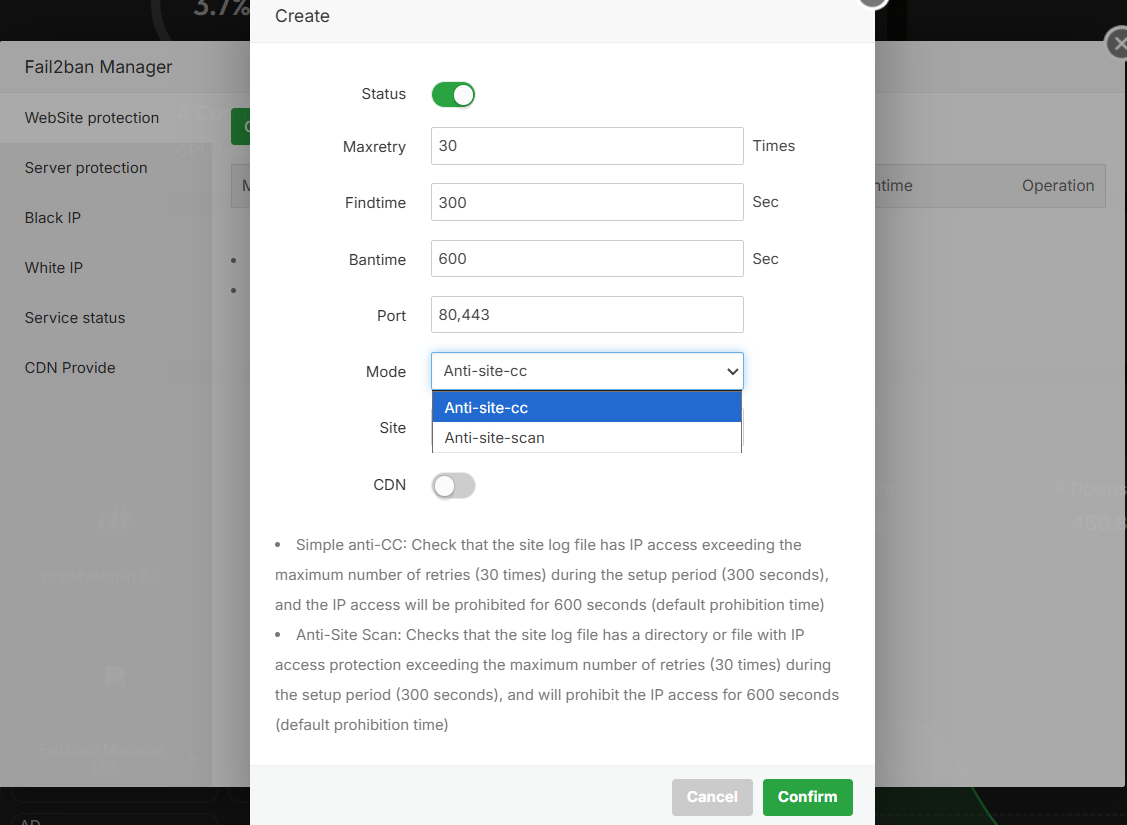Close the Fail2ban Manager window
Viewport: 1127px width, 825px height.
point(1119,45)
